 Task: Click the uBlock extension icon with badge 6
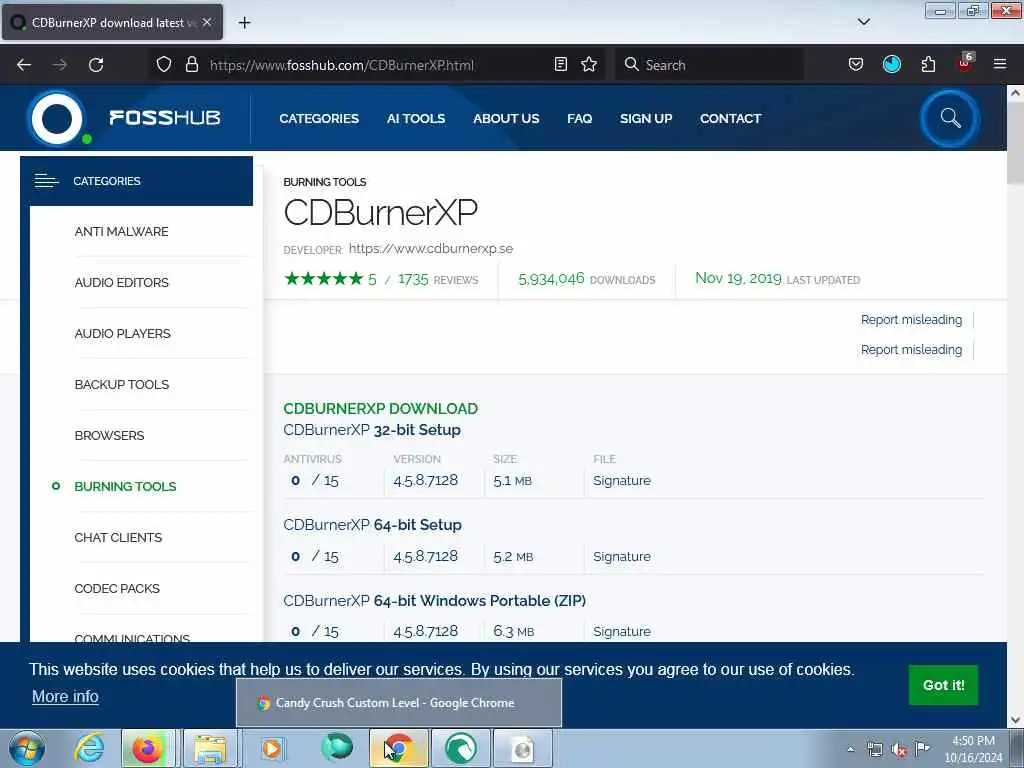pyautogui.click(x=965, y=63)
